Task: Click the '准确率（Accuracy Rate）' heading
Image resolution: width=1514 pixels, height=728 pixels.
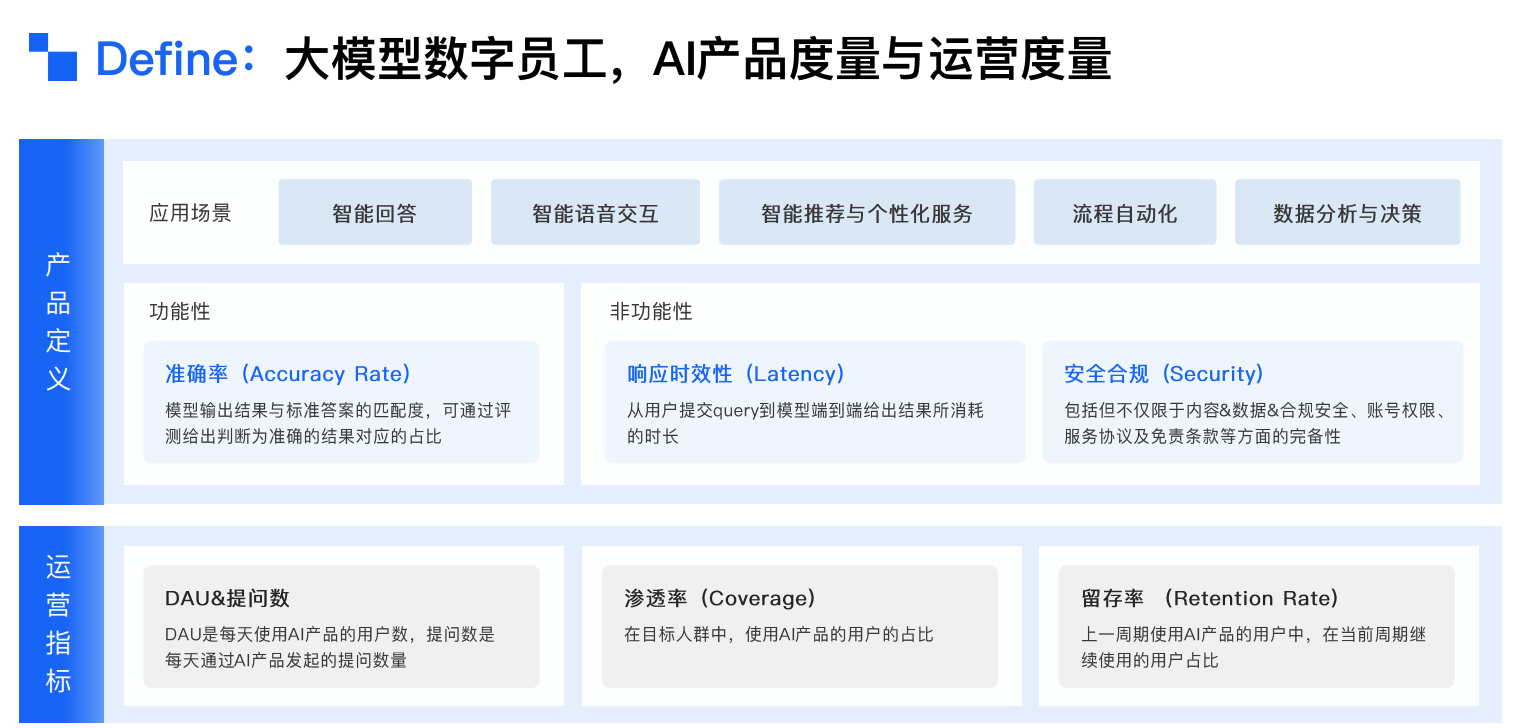Action: tap(288, 374)
